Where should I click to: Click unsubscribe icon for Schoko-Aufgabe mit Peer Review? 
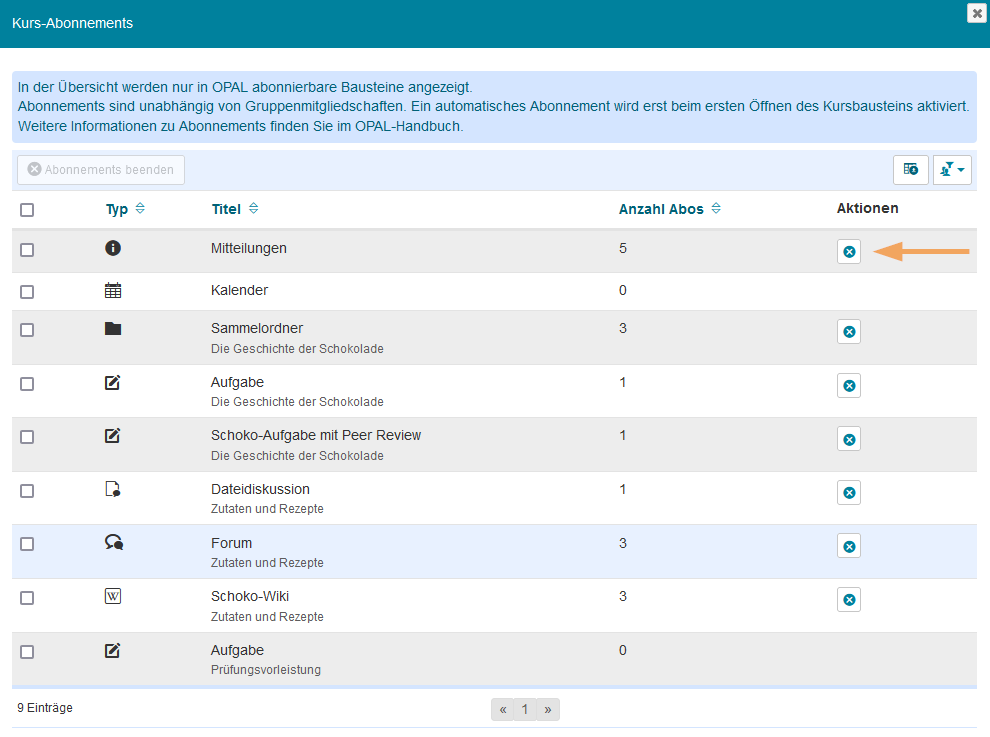(x=848, y=439)
